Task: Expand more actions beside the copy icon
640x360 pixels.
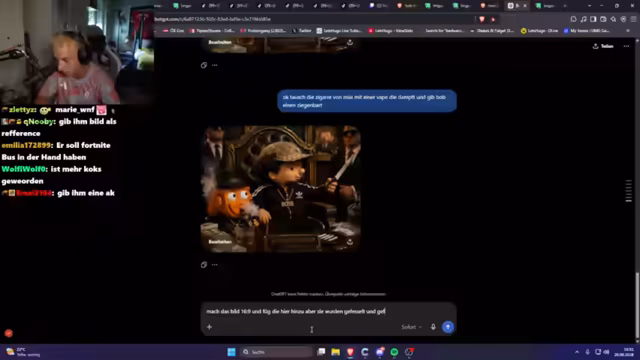Action: (x=215, y=264)
